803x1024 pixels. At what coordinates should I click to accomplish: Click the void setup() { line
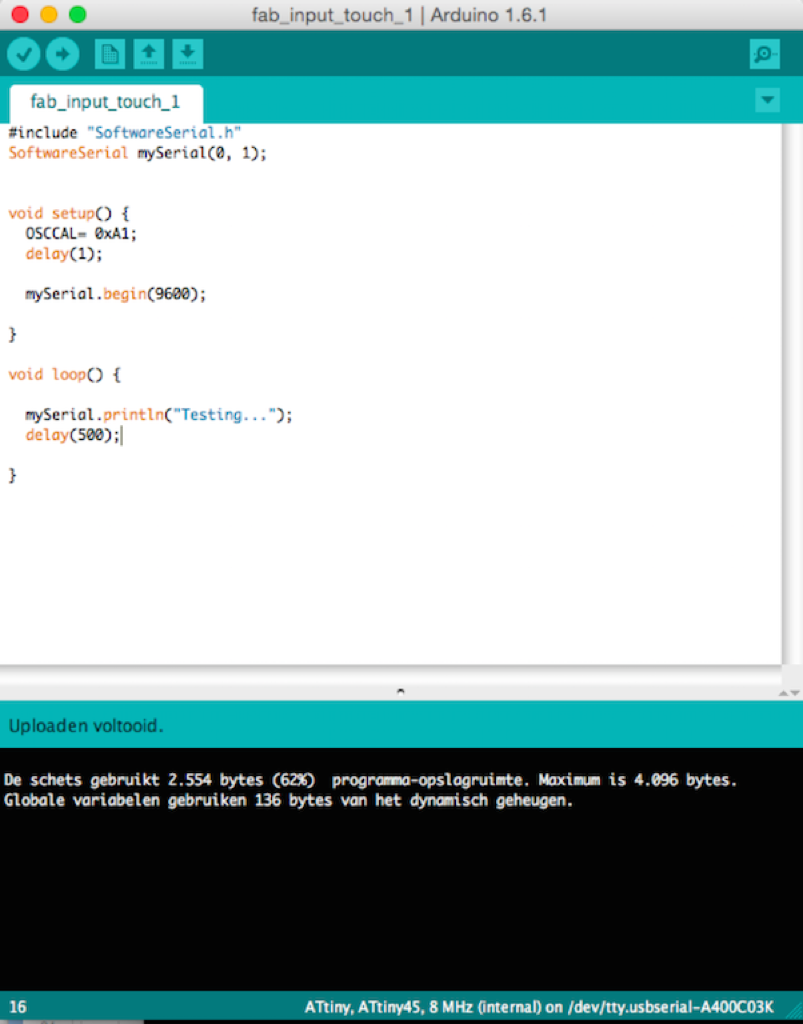point(69,214)
